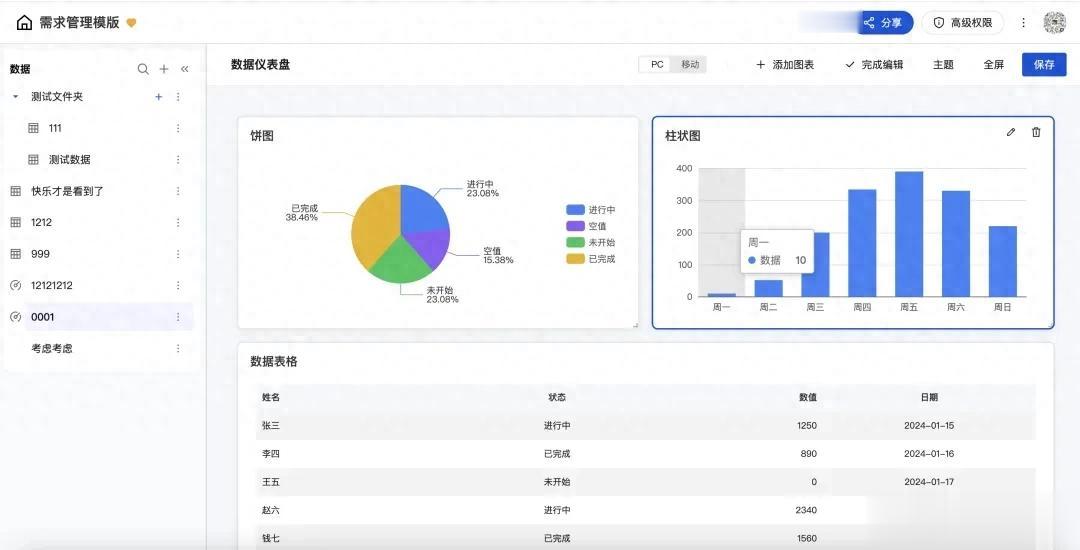Click the blue 保存 save button
This screenshot has width=1080, height=550.
coord(1044,65)
